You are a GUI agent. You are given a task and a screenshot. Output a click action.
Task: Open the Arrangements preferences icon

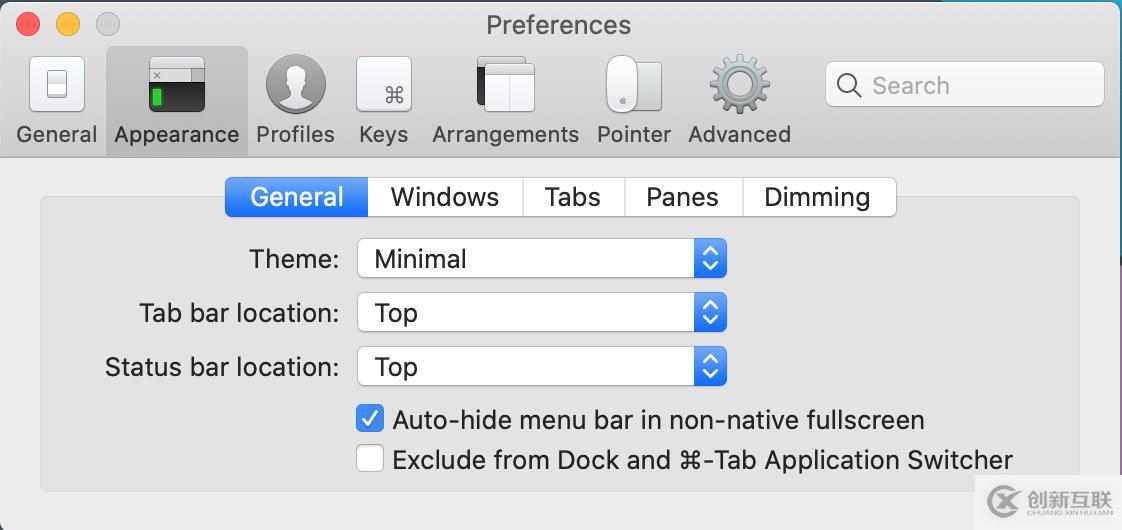click(505, 85)
